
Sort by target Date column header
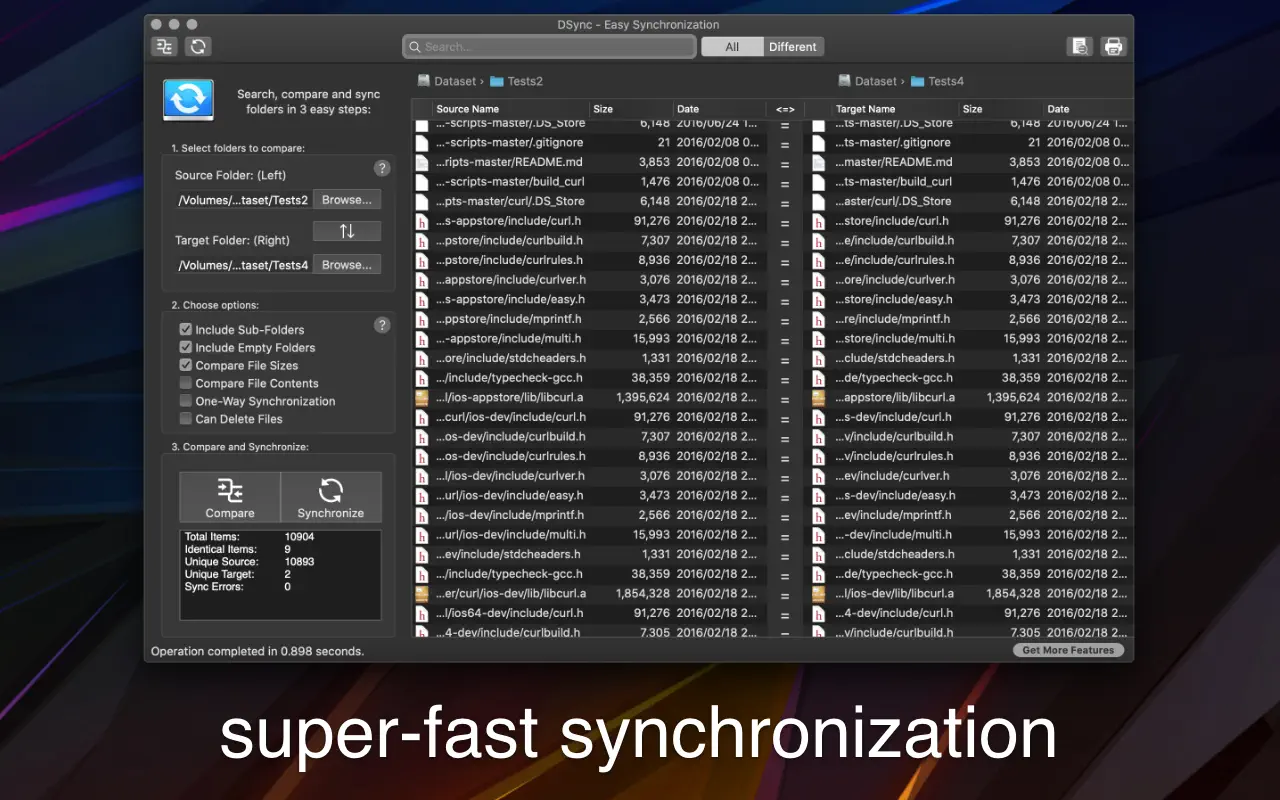coord(1088,109)
